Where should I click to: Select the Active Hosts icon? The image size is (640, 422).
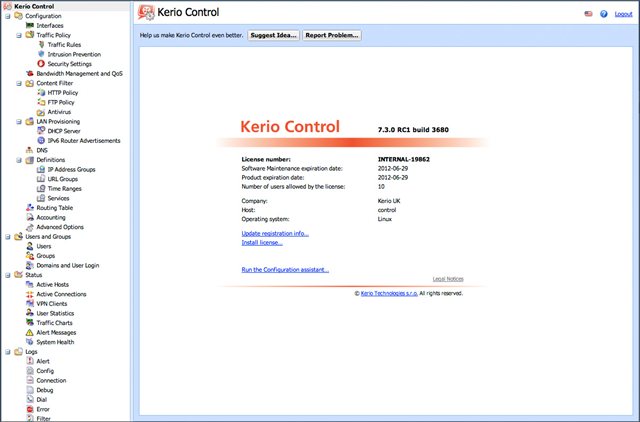pyautogui.click(x=30, y=284)
